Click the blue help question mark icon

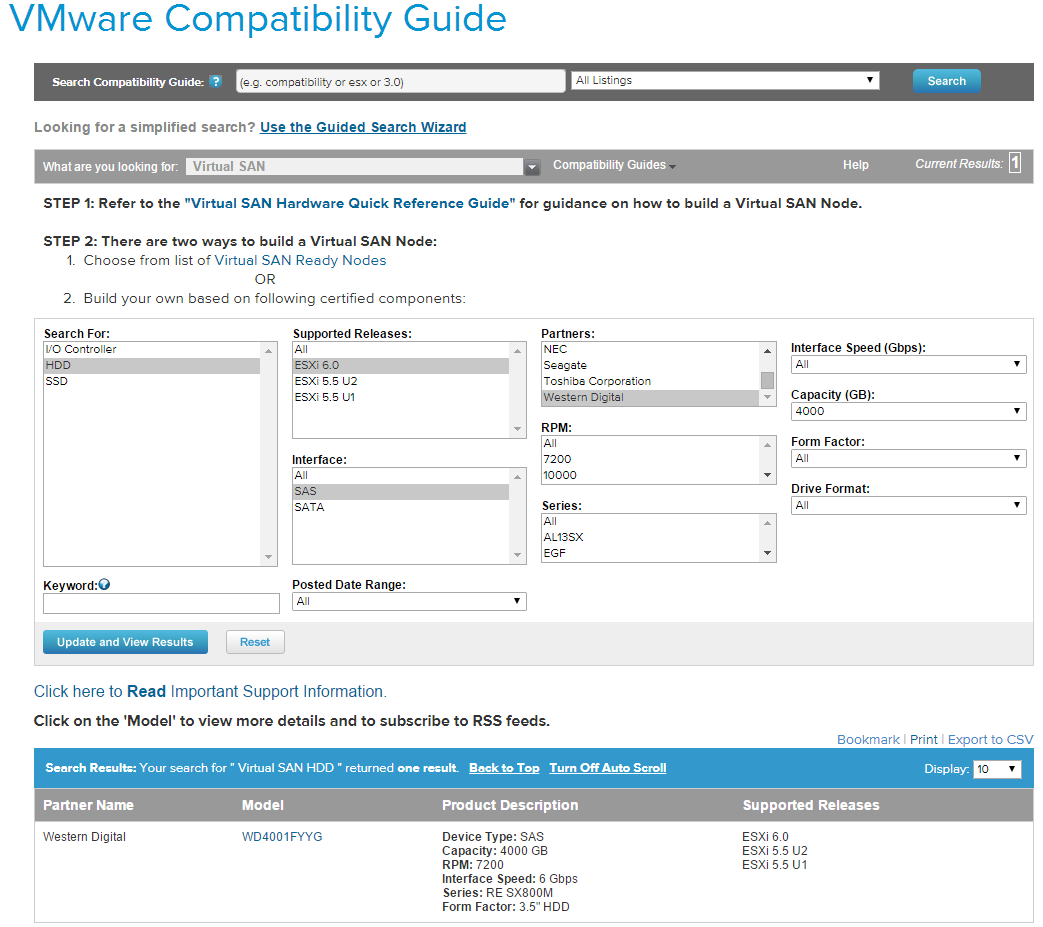(x=216, y=81)
